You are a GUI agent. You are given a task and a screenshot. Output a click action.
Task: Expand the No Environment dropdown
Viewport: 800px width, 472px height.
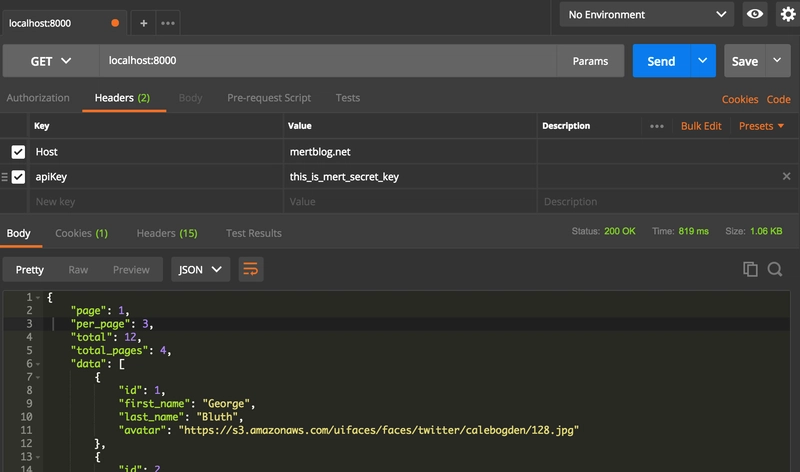(x=647, y=14)
